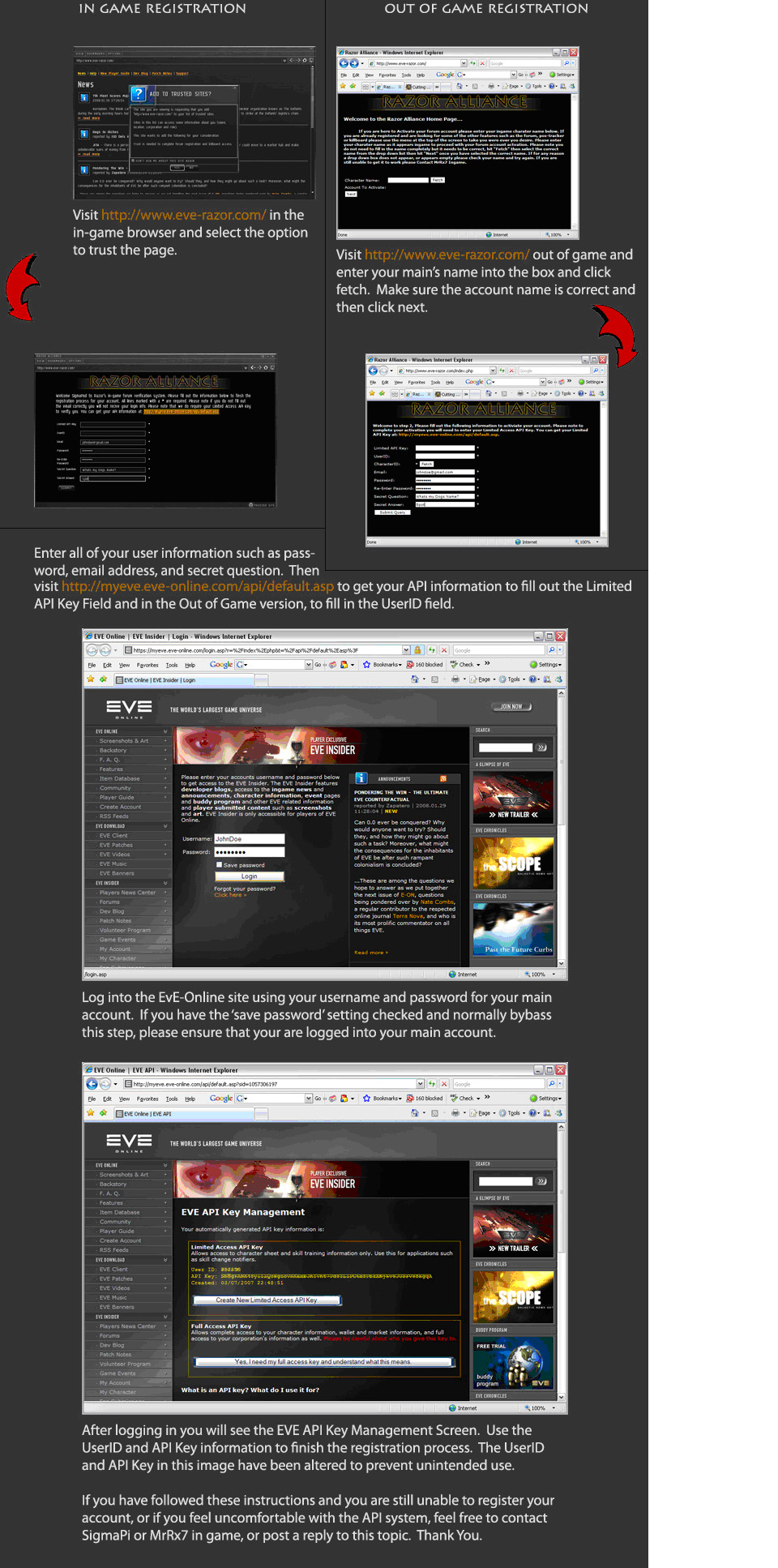778x1568 pixels.
Task: Click the Username field containing JohnDoe
Action: point(250,839)
